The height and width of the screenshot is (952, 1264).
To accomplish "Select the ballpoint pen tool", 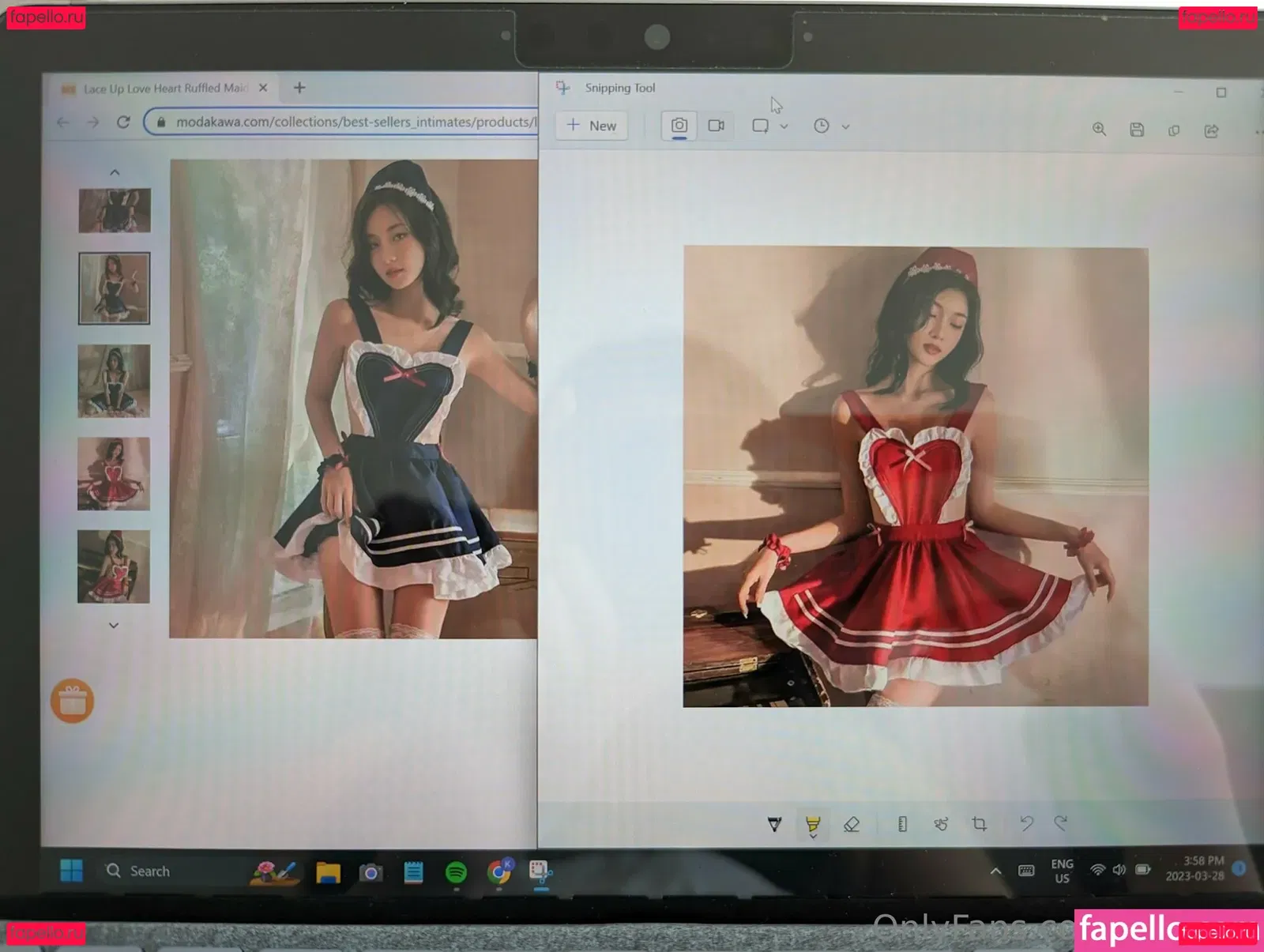I will [x=774, y=824].
